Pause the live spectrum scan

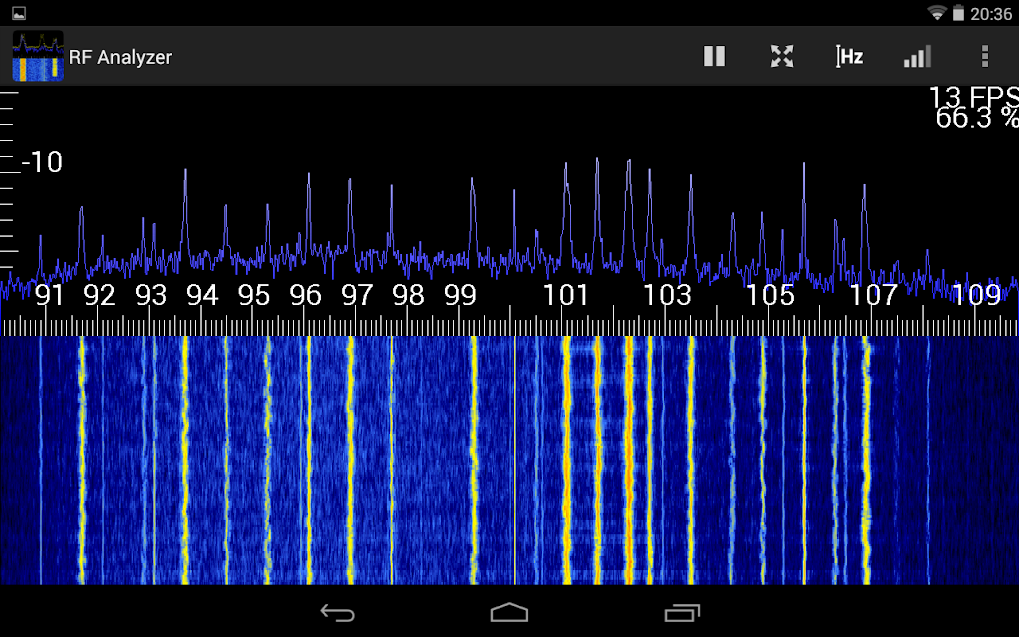(x=714, y=57)
